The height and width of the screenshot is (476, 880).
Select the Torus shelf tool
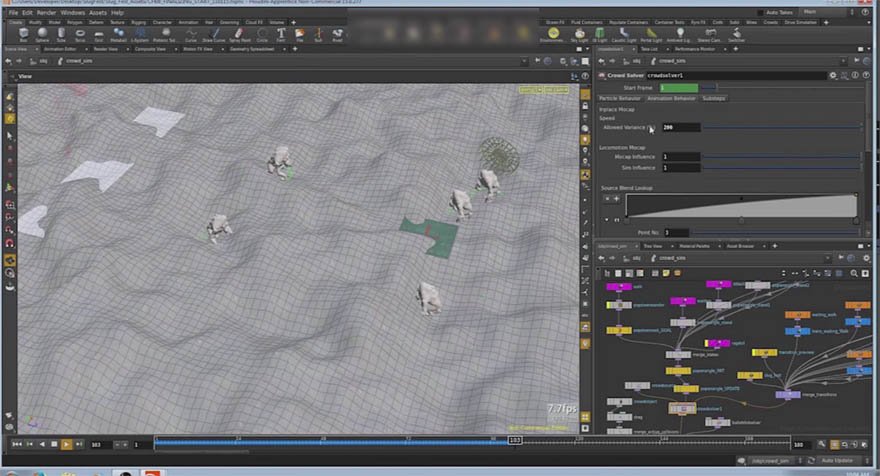[80, 35]
